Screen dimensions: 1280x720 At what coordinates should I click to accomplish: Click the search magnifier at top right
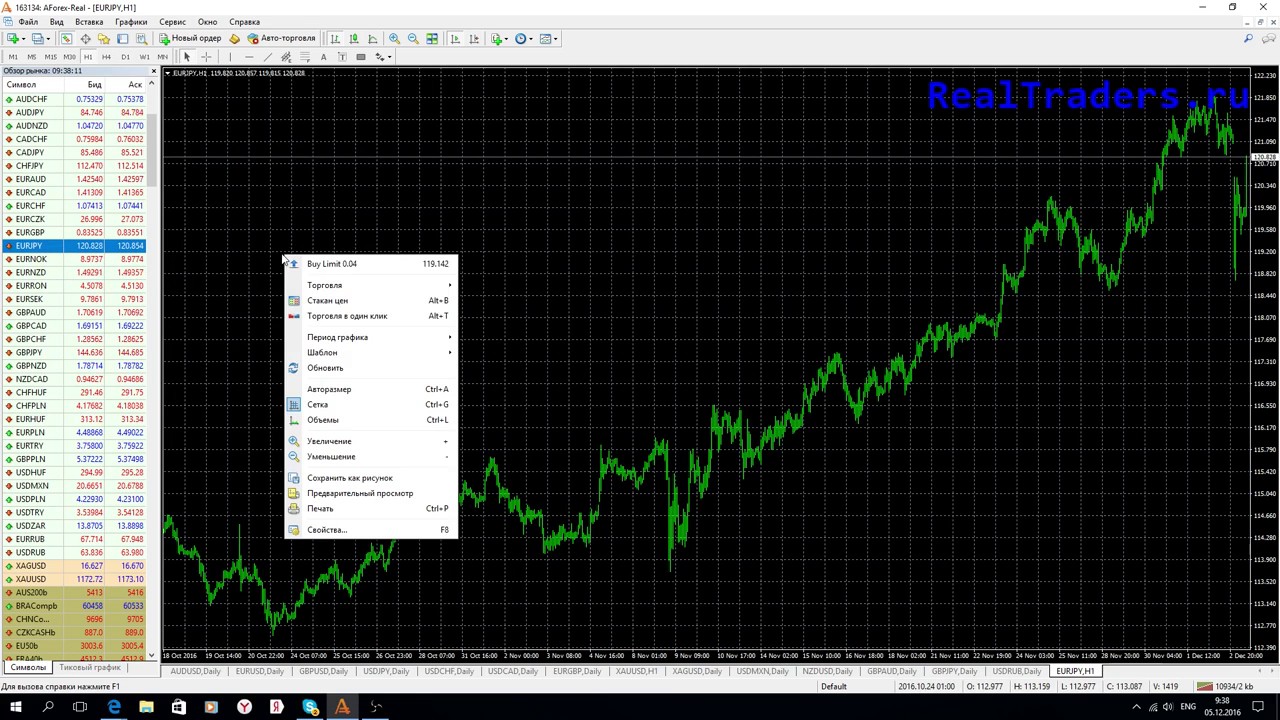tap(1248, 39)
